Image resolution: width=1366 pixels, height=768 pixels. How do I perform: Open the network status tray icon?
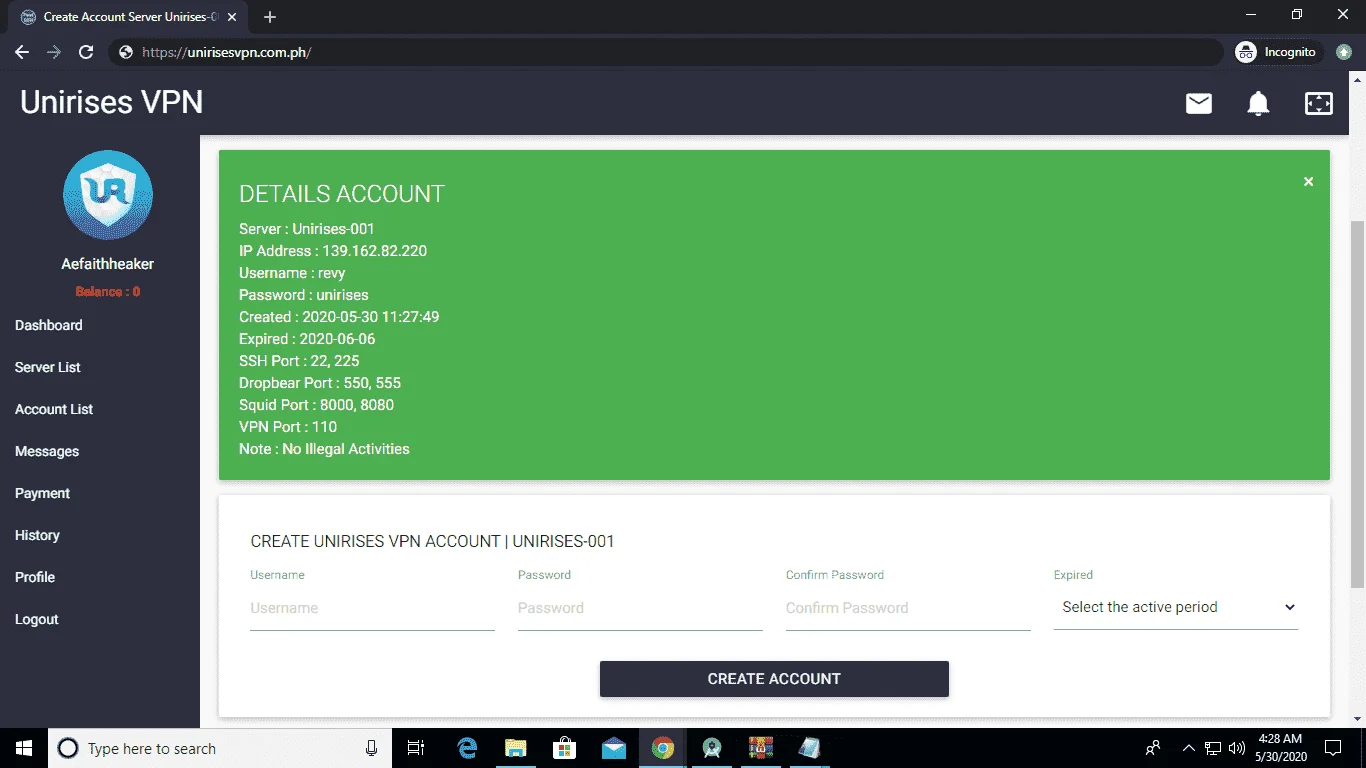(x=1213, y=748)
